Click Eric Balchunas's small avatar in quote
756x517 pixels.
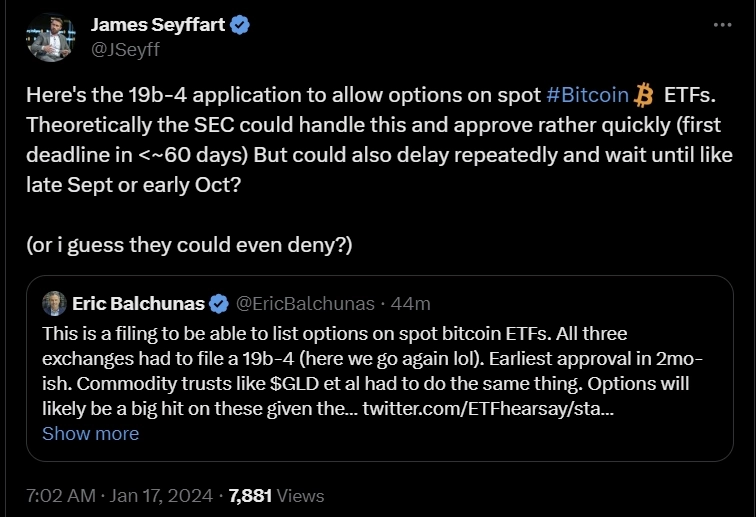54,303
